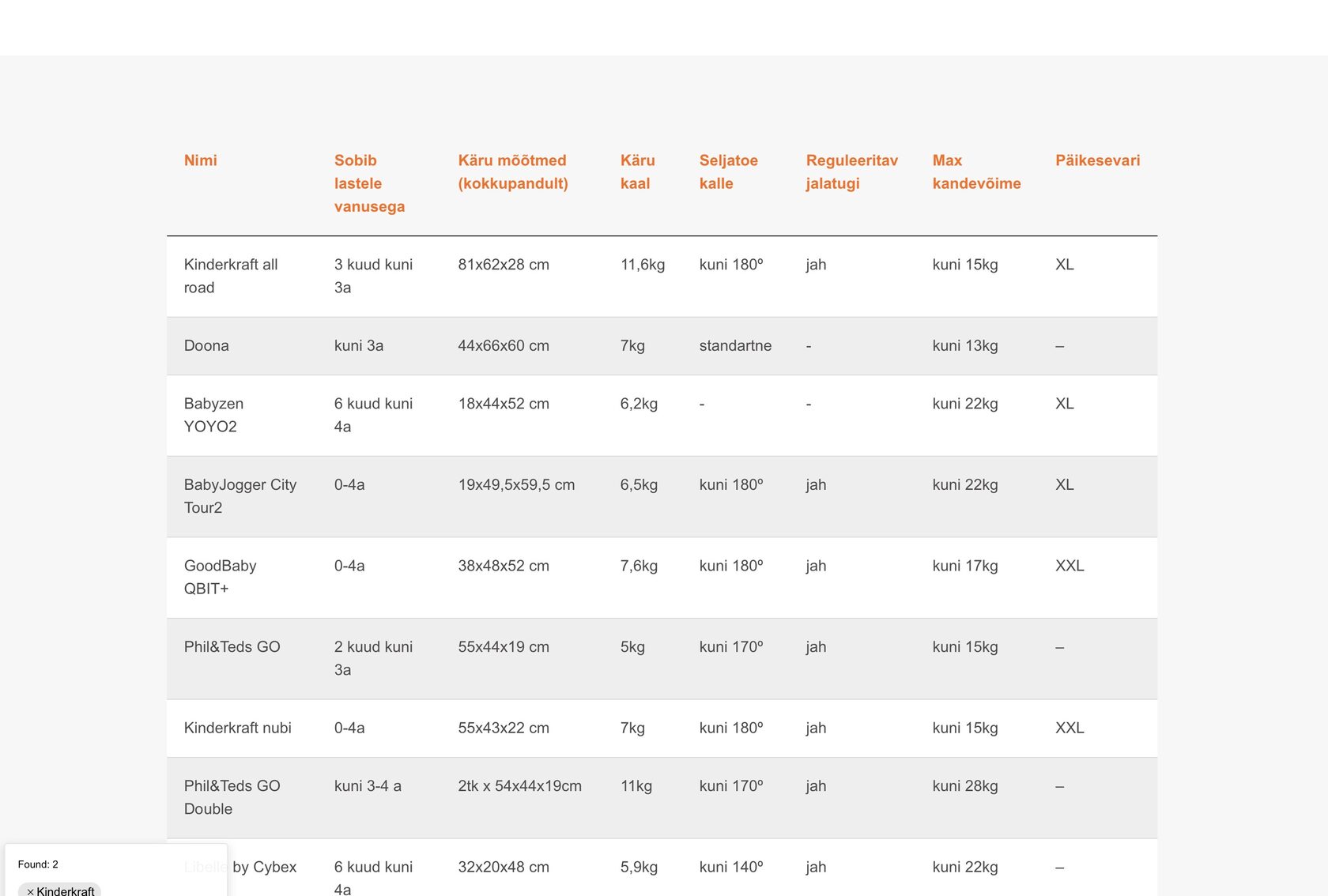Image resolution: width=1328 pixels, height=896 pixels.
Task: Click the '19x49,5x59,5 cm' dimensions cell
Action: click(x=517, y=485)
